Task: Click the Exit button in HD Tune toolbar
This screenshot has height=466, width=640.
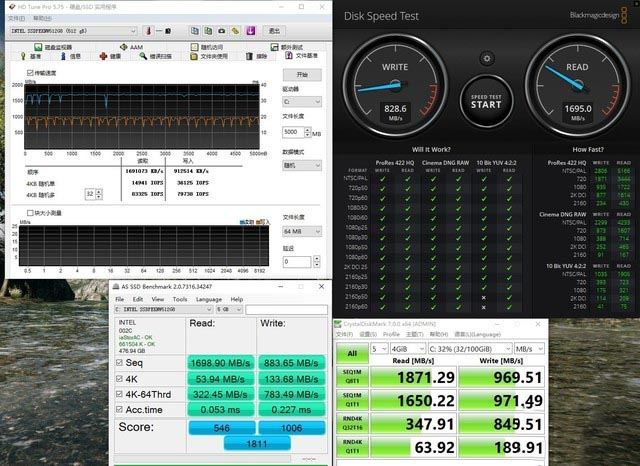Action: pos(274,31)
